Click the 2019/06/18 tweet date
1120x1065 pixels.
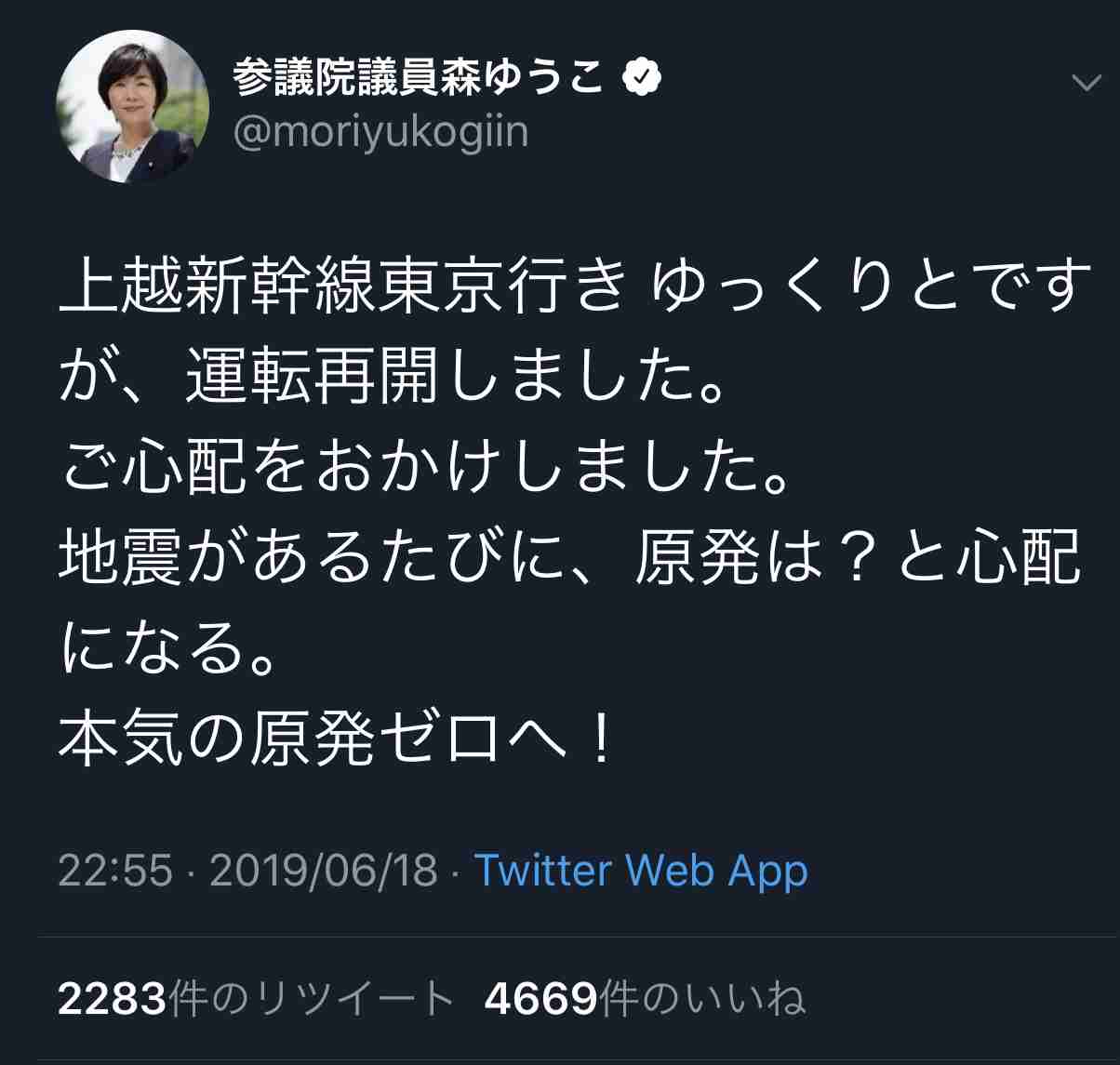click(323, 871)
